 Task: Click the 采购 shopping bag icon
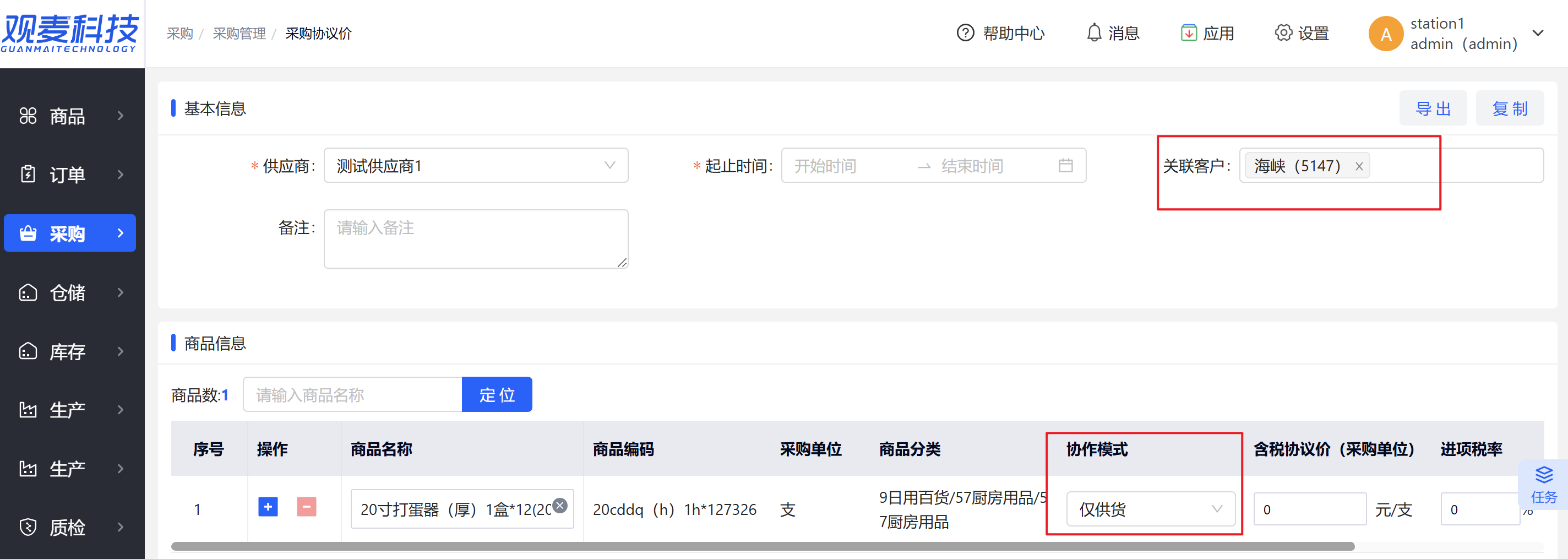click(x=28, y=233)
